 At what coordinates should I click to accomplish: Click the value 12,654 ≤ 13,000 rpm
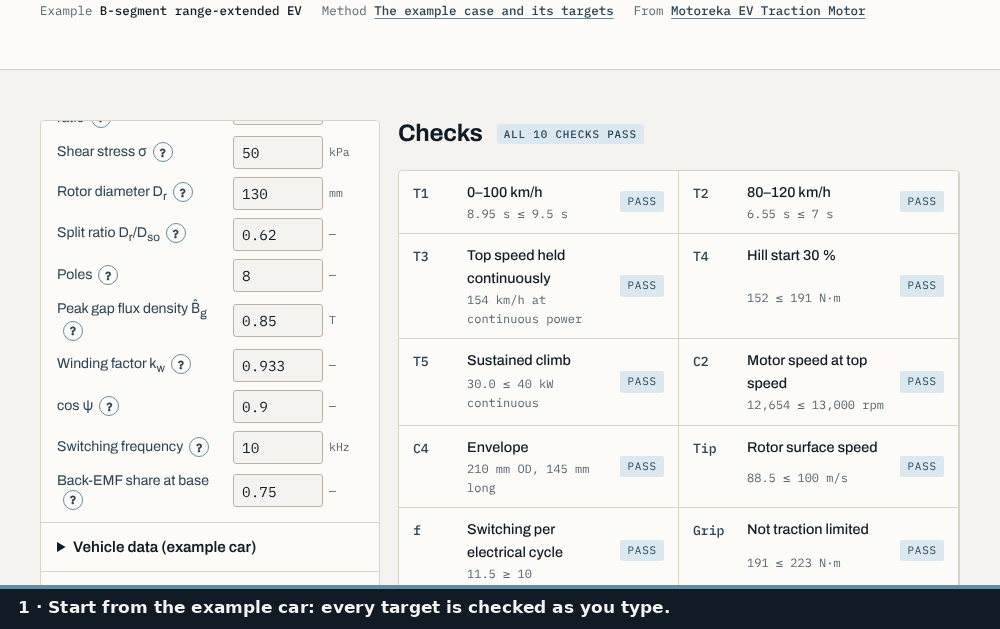(815, 405)
